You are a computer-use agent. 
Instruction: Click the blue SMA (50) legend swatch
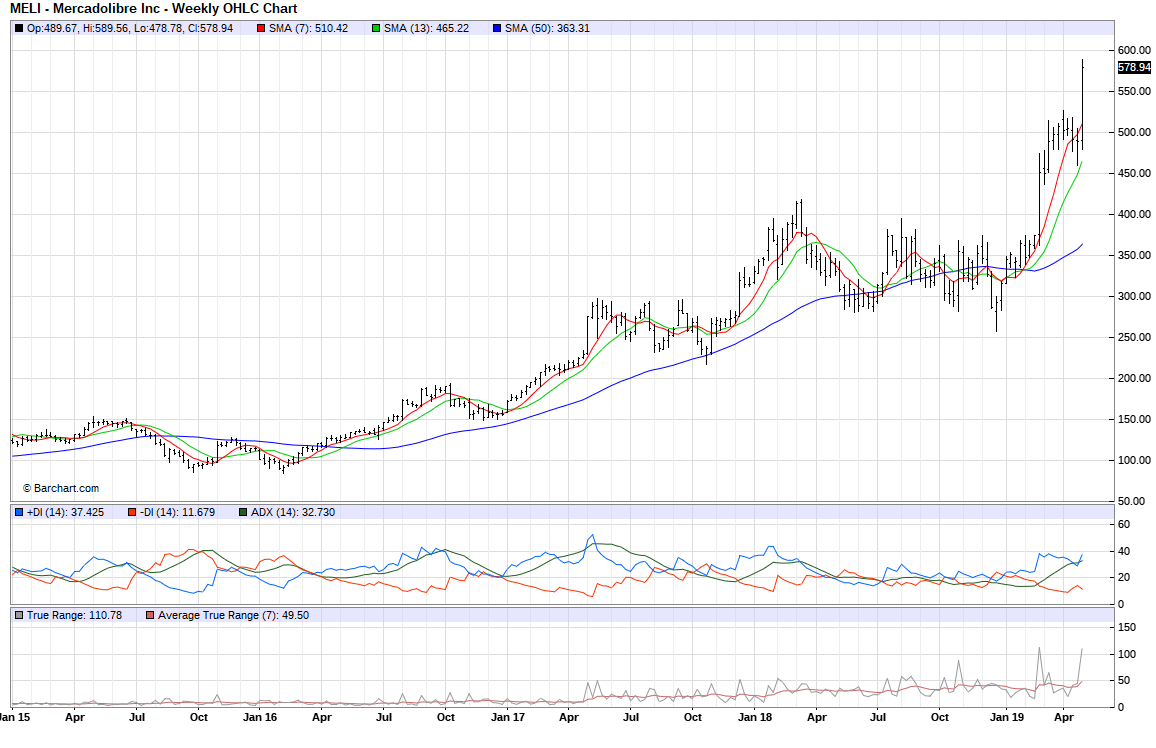click(x=497, y=28)
